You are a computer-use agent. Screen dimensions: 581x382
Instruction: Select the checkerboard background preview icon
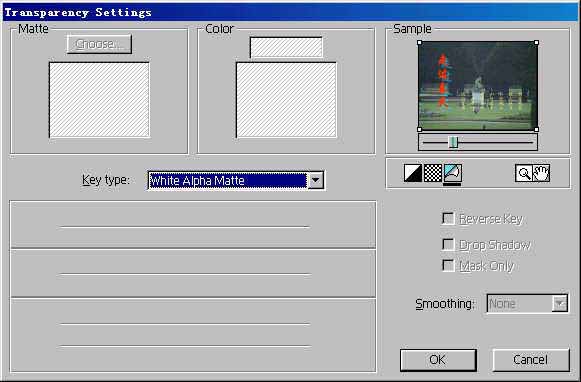[432, 173]
